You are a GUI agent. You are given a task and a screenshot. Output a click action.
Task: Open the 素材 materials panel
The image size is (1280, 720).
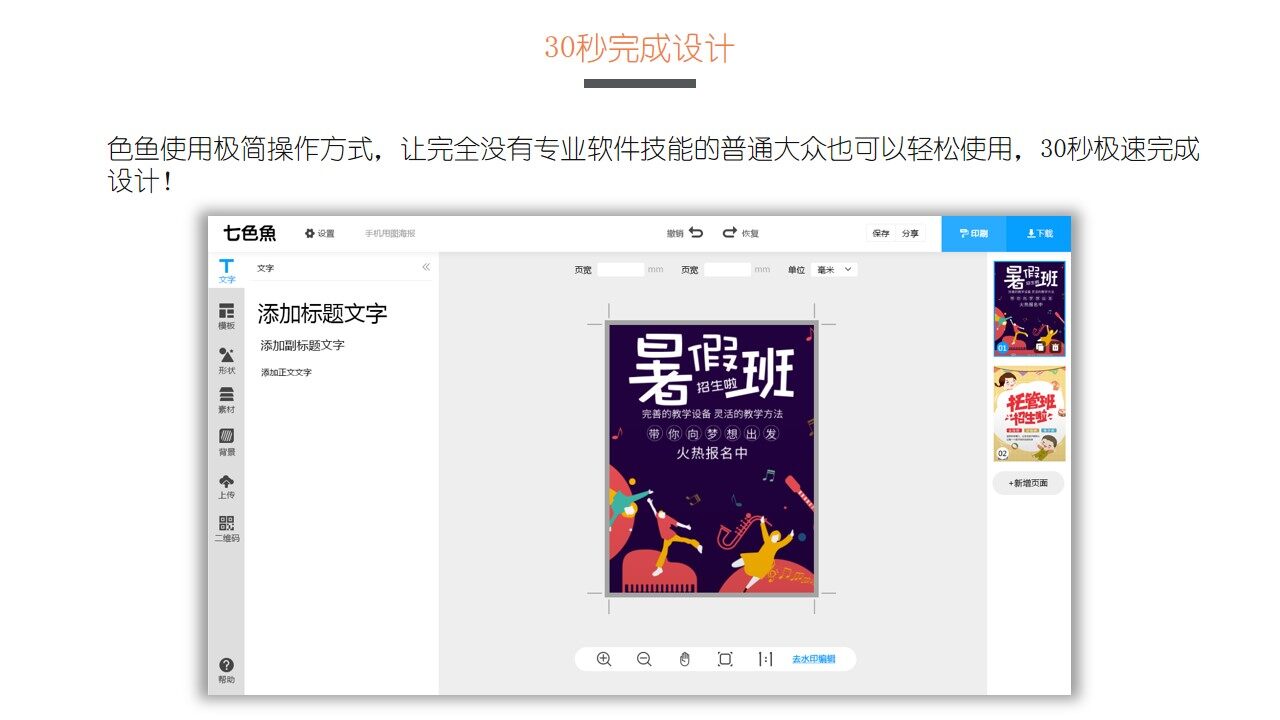click(227, 400)
